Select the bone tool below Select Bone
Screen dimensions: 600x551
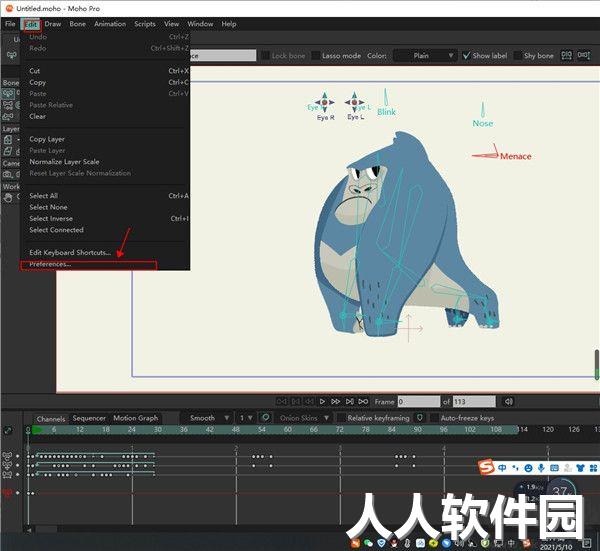[8, 105]
